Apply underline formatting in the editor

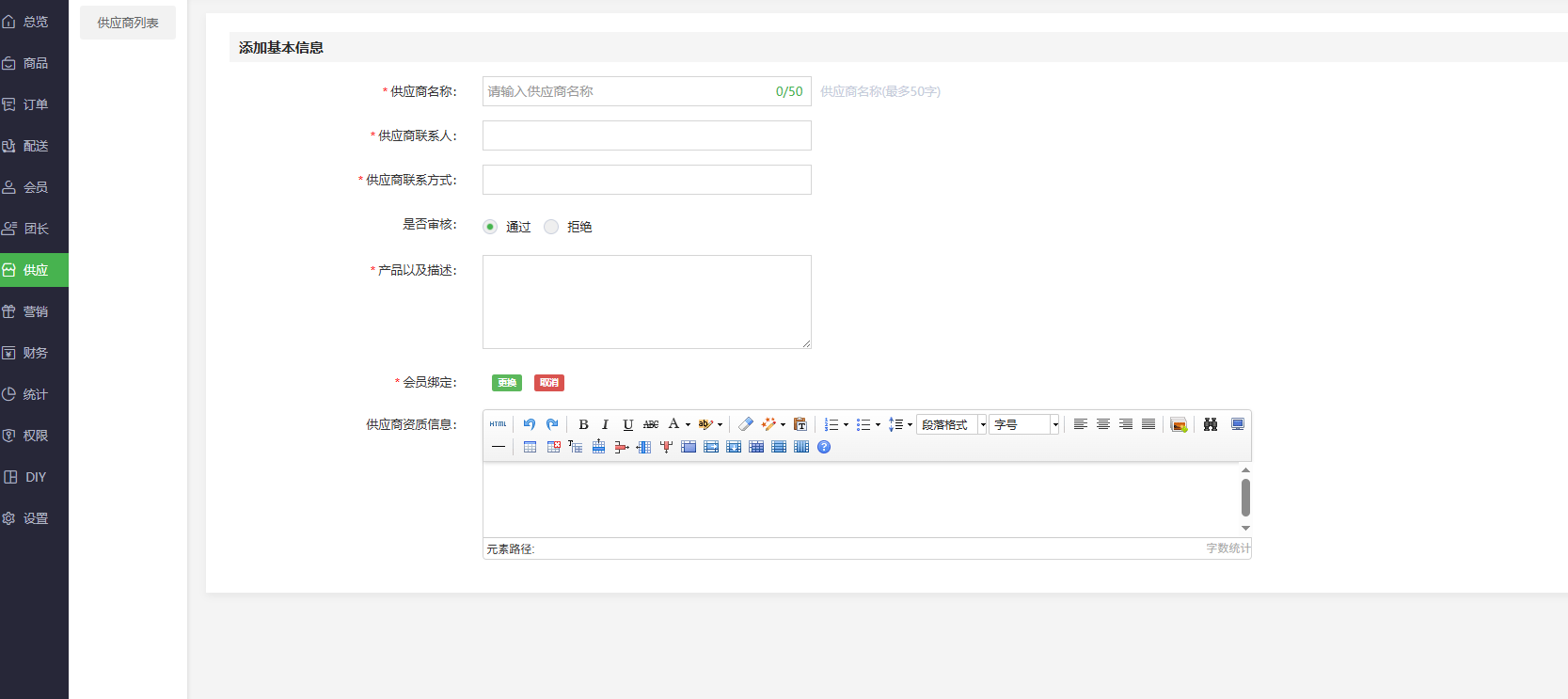[628, 424]
